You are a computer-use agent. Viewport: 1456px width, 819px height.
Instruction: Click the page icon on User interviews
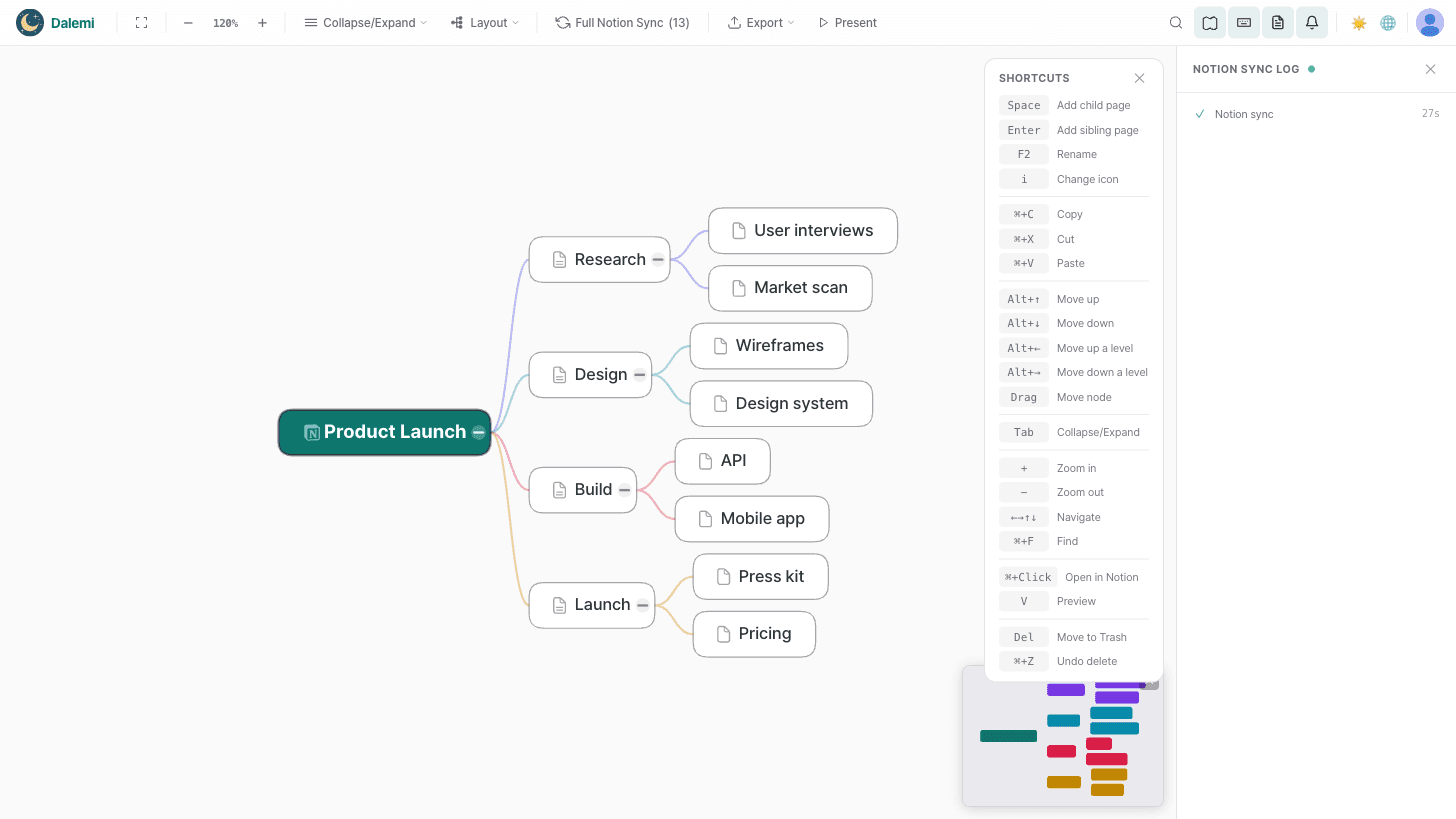click(739, 230)
